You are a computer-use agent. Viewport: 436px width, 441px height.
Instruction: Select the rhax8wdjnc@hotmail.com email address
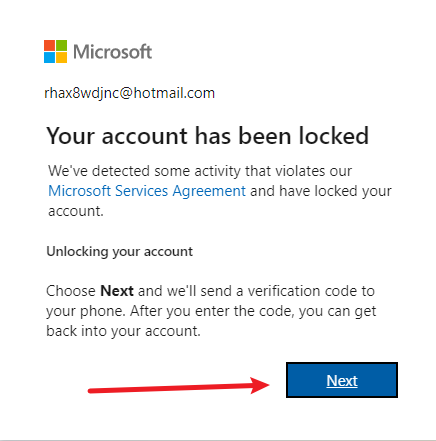129,93
